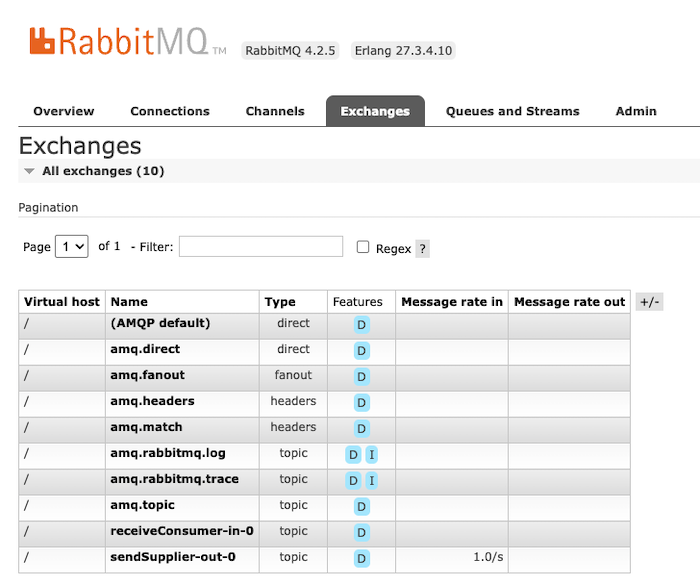
Task: Open the Connections tab
Action: 170,111
